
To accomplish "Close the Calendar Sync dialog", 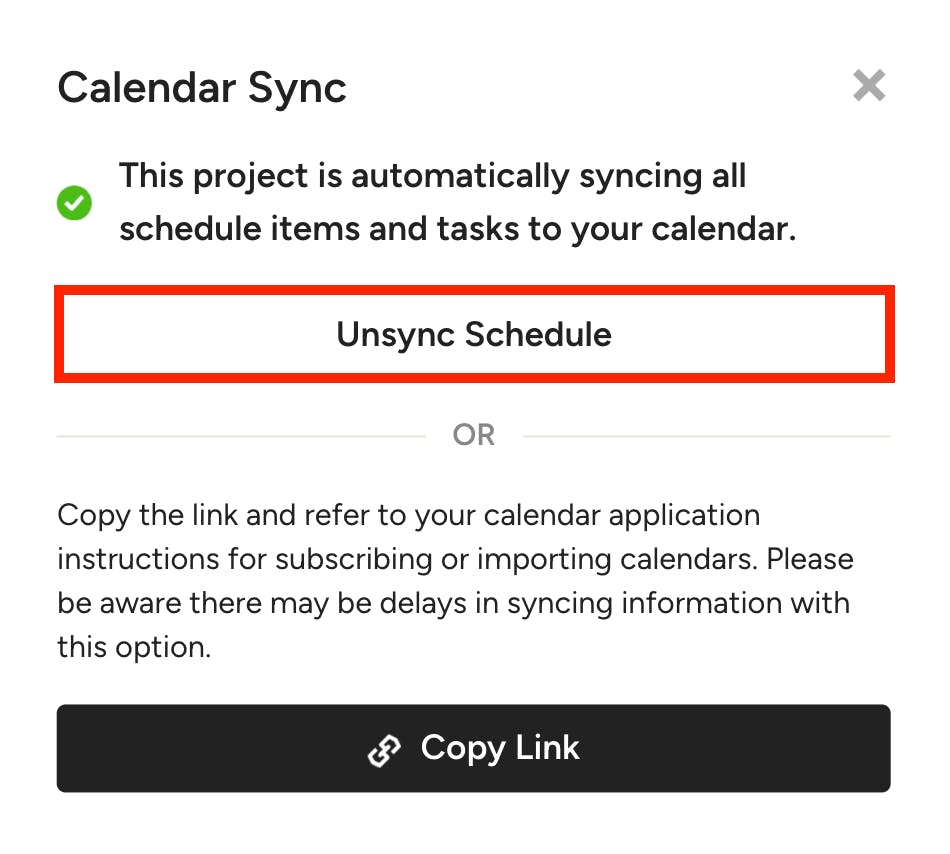I will click(x=869, y=86).
